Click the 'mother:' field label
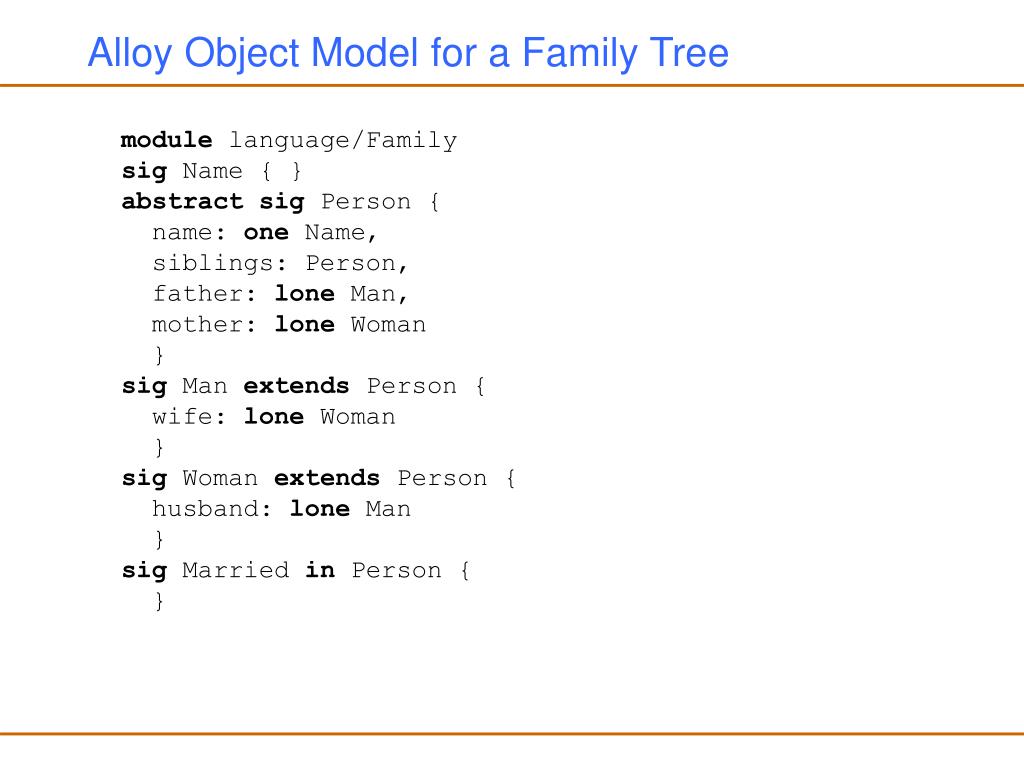This screenshot has height=768, width=1024. tap(204, 325)
